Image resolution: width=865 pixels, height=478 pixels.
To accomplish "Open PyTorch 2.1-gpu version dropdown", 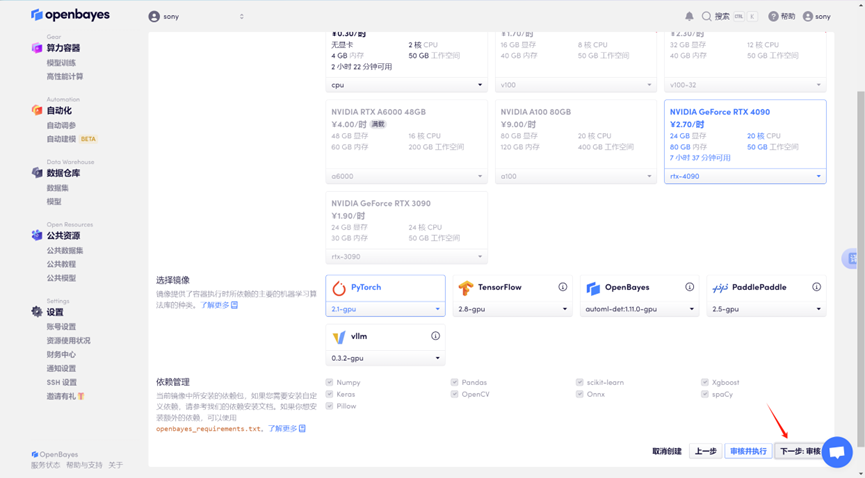I will click(386, 309).
